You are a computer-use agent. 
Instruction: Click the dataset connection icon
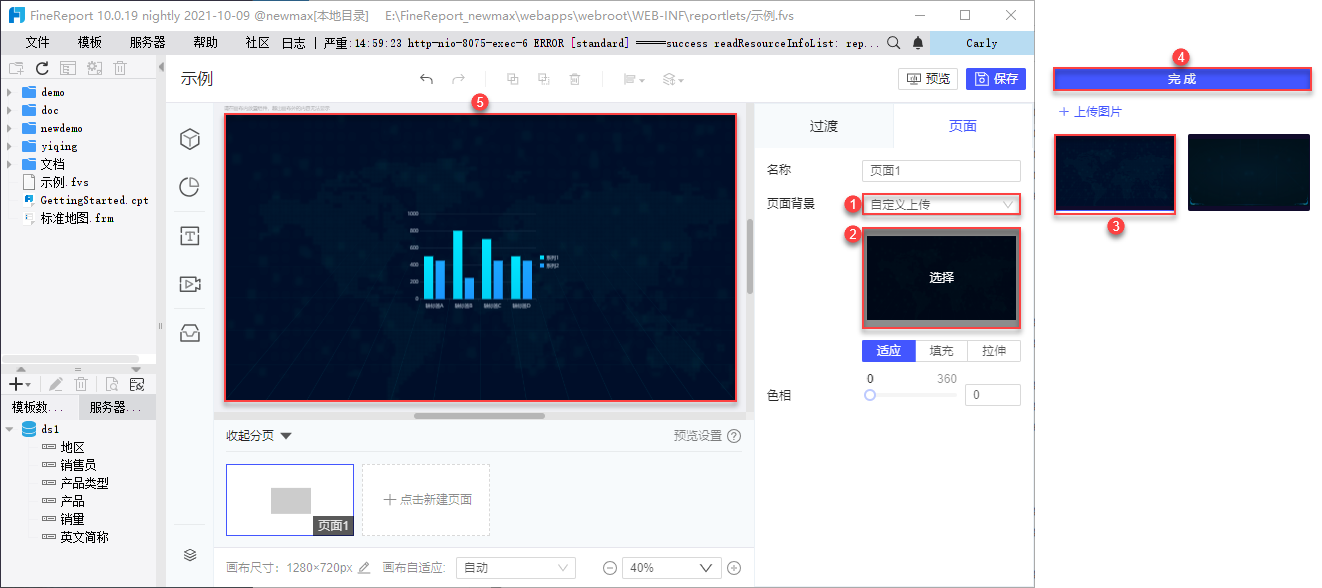[x=137, y=384]
